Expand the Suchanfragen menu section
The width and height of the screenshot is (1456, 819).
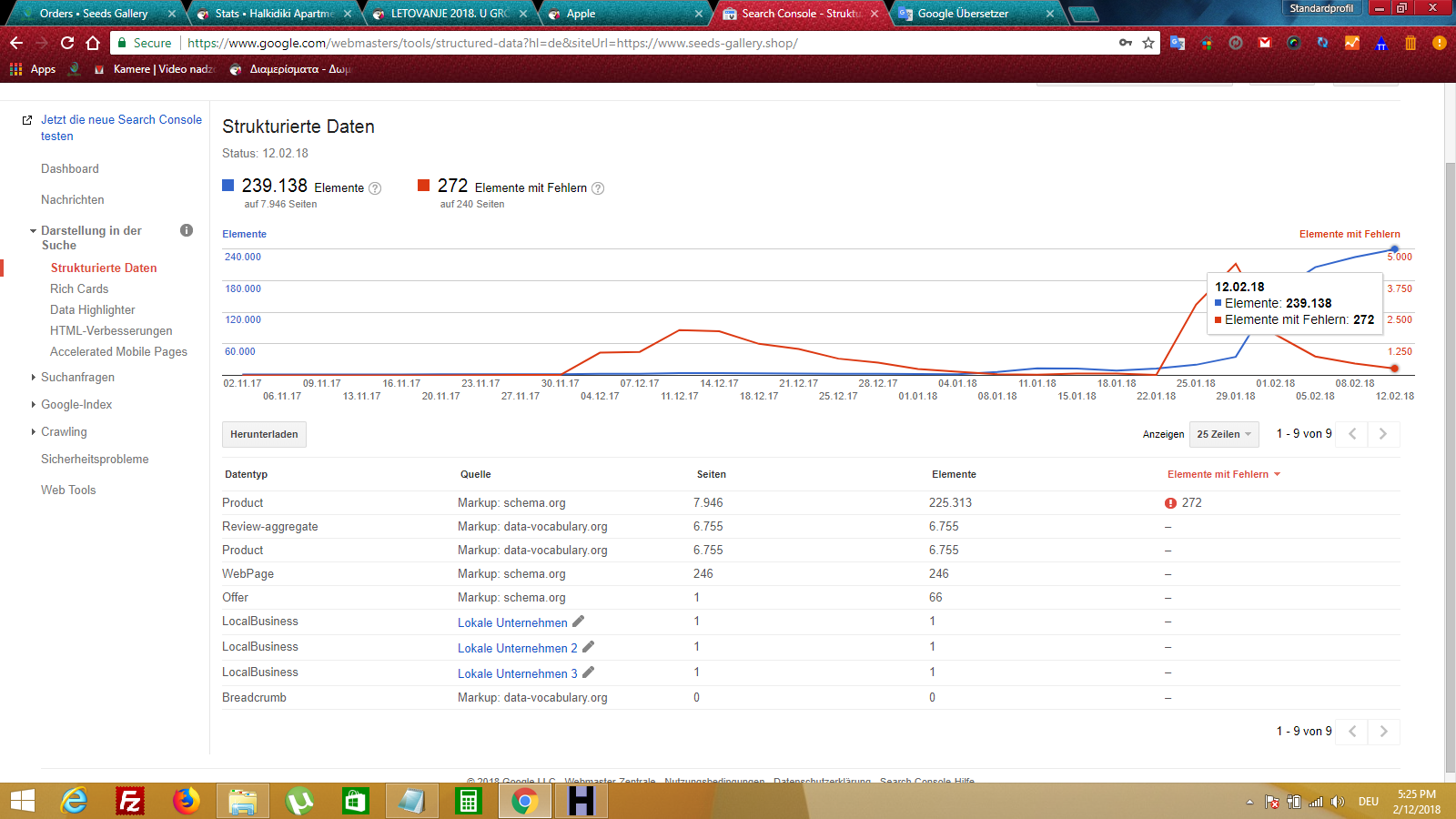point(33,377)
